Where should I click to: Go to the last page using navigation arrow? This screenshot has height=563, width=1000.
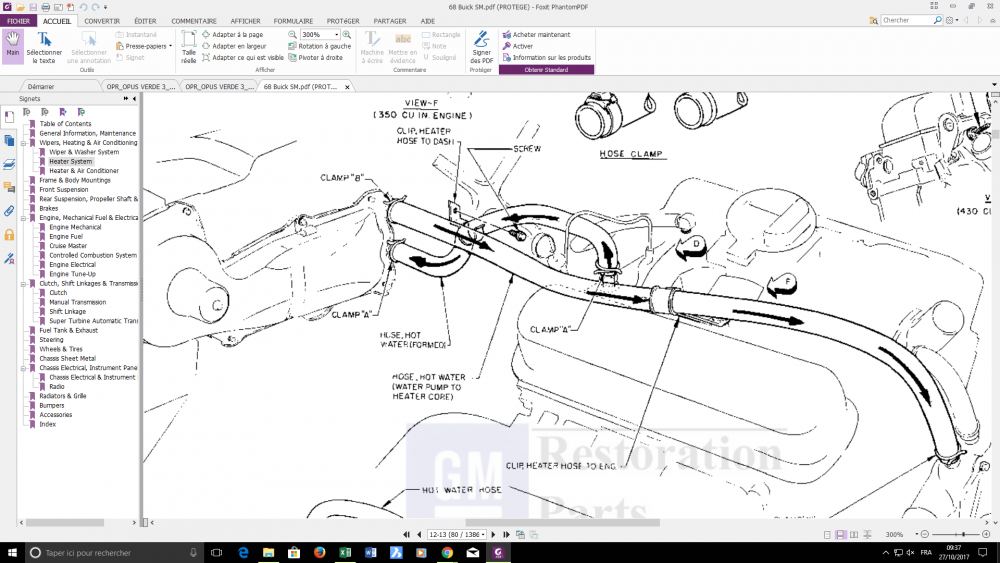tap(507, 535)
